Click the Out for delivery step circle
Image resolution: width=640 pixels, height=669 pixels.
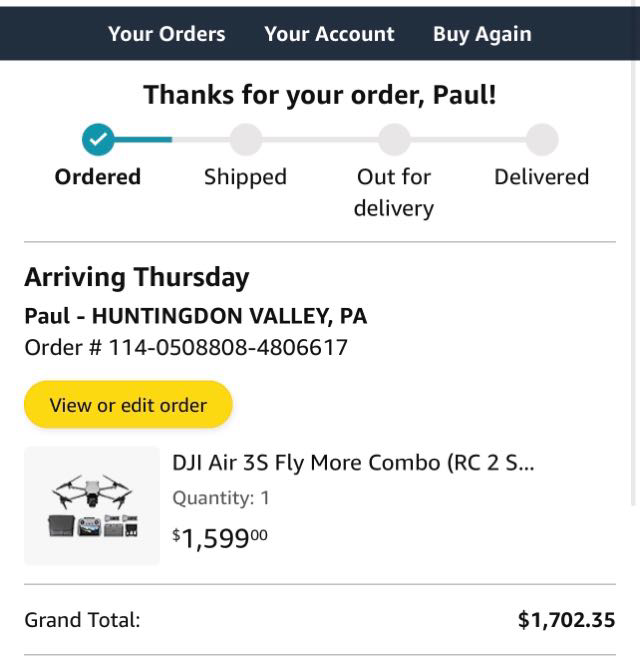[x=394, y=140]
